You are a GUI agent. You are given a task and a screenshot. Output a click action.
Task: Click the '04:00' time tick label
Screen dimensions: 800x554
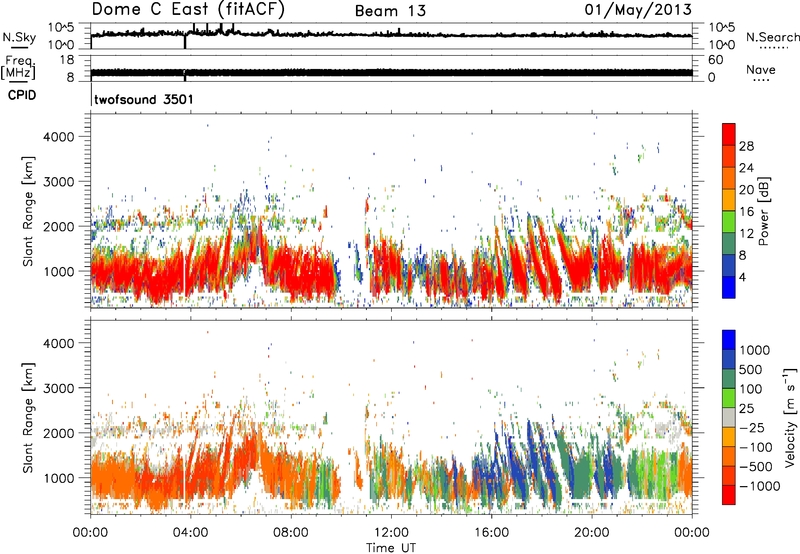191,533
